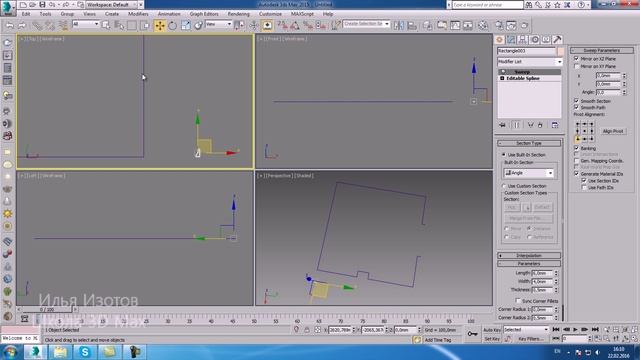This screenshot has height=360, width=640.
Task: Toggle Mirror on XZ Plane checkbox
Action: point(576,59)
